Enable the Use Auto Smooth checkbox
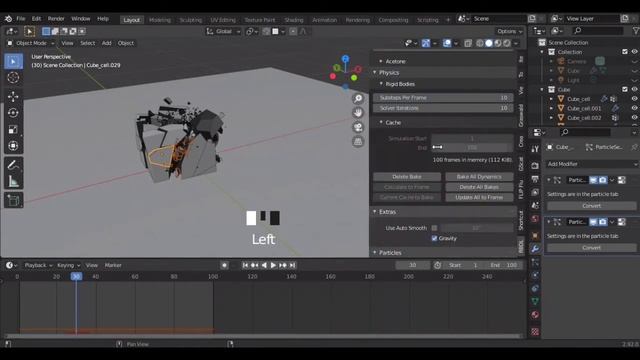640x360 pixels. 434,228
